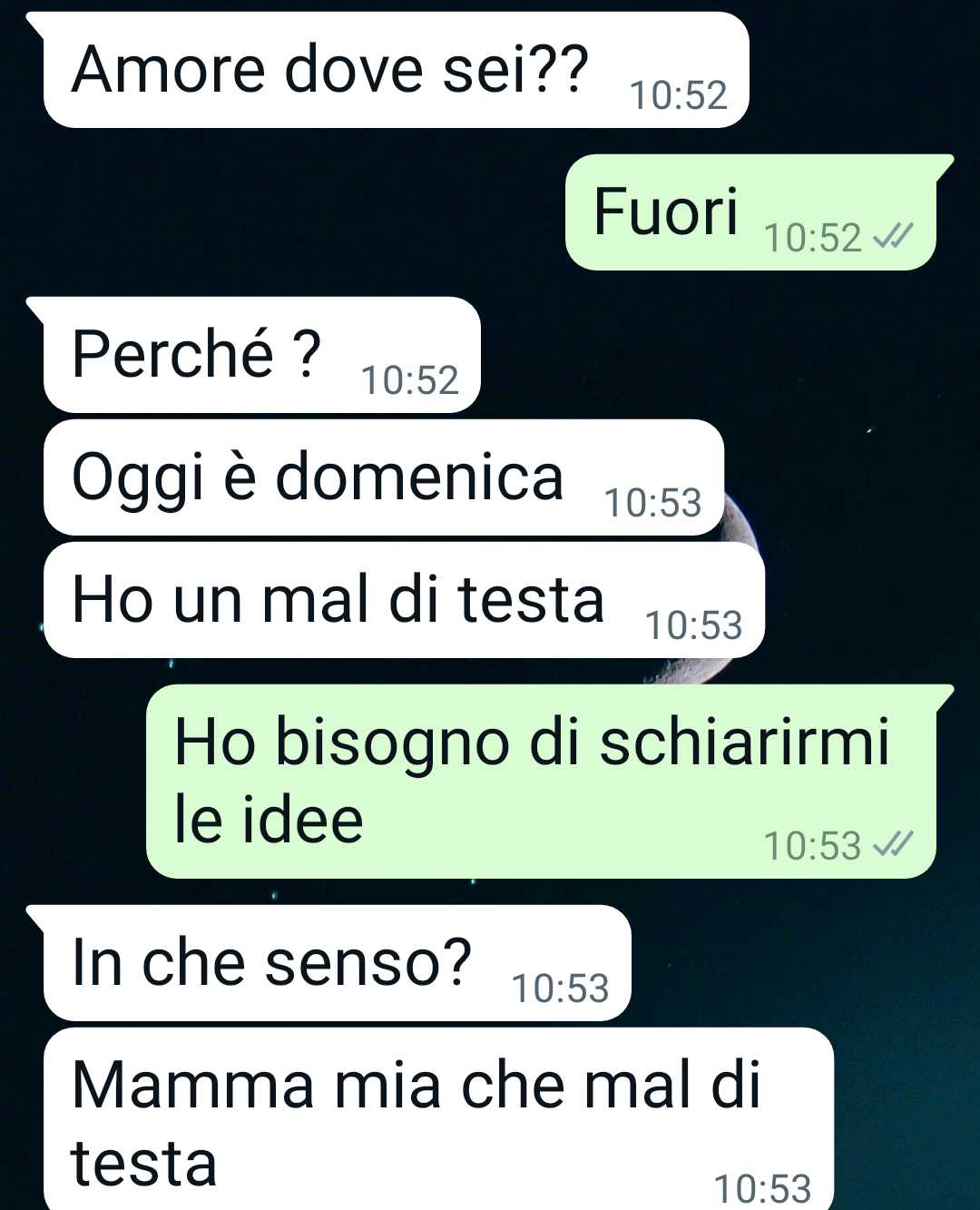Select the 'Oggi è domenica' message
Viewport: 980px width, 1210px height.
click(384, 477)
